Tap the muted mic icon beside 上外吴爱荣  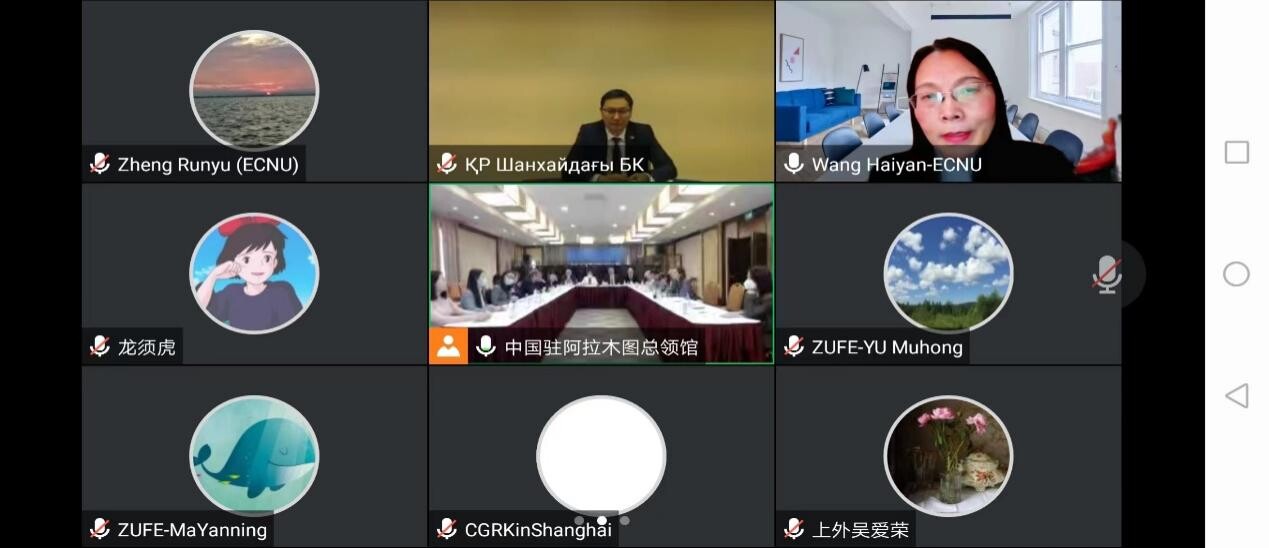point(794,529)
